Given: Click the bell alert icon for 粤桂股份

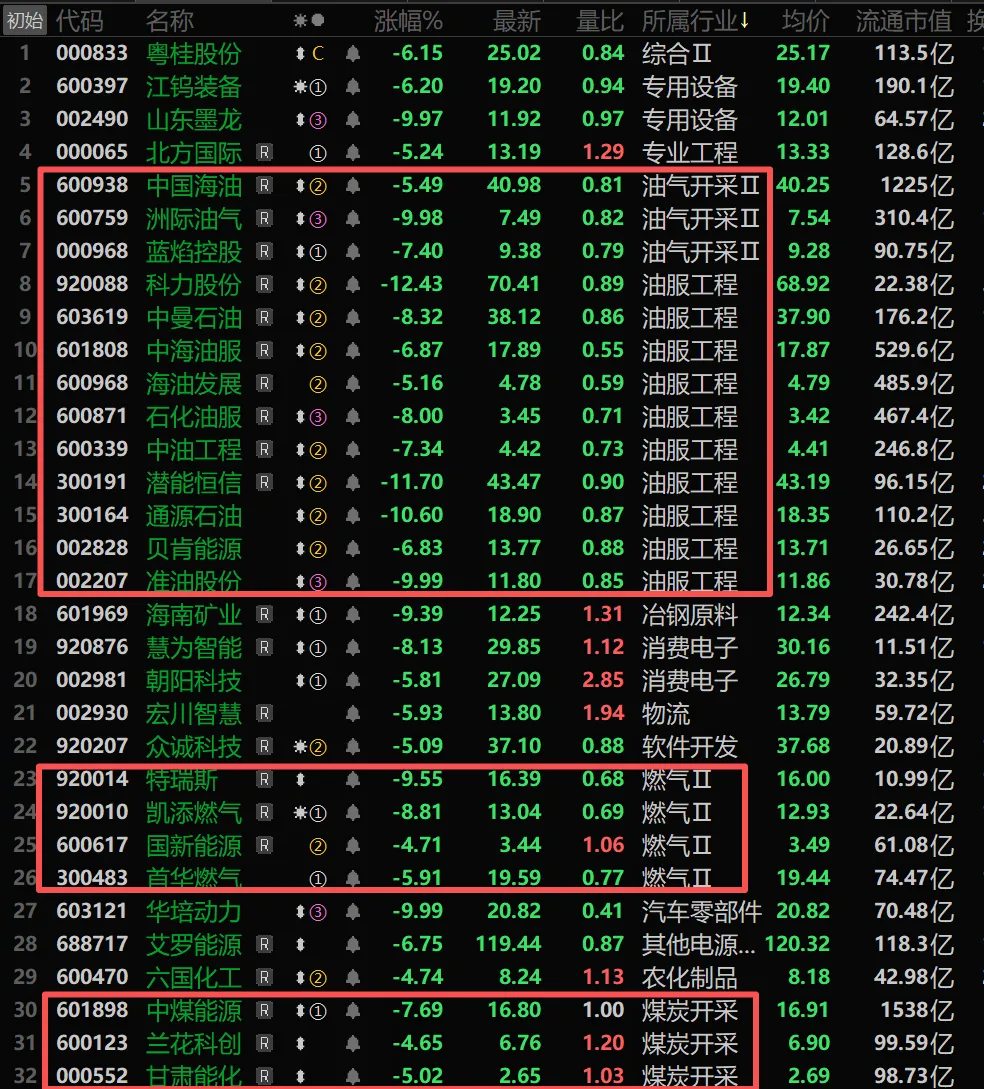Looking at the screenshot, I should [x=353, y=53].
